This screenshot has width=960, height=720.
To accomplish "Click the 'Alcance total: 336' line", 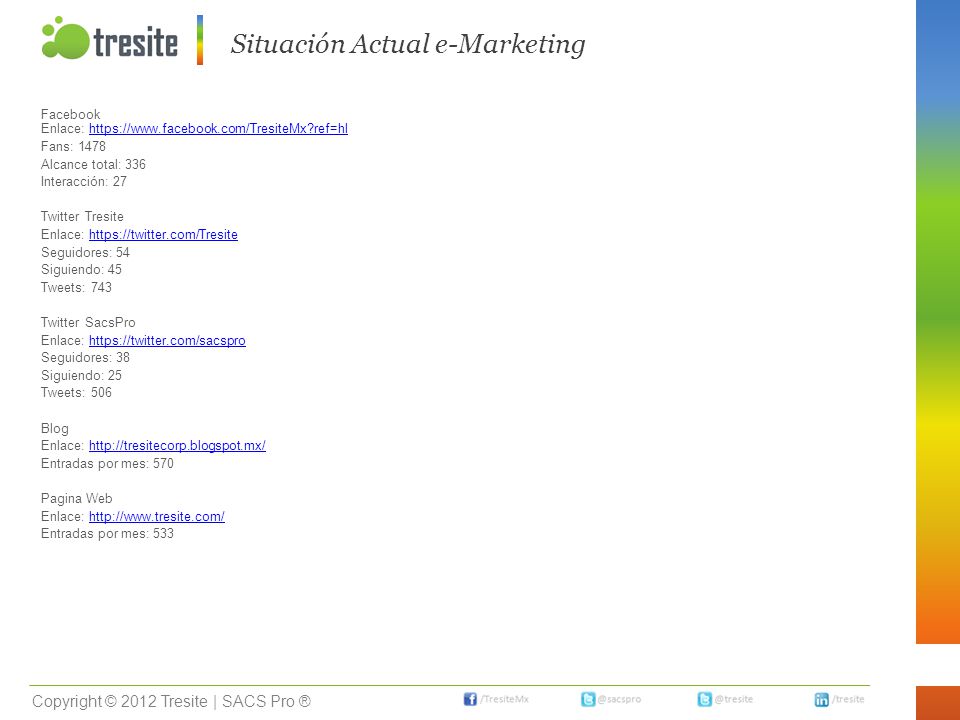I will point(93,164).
